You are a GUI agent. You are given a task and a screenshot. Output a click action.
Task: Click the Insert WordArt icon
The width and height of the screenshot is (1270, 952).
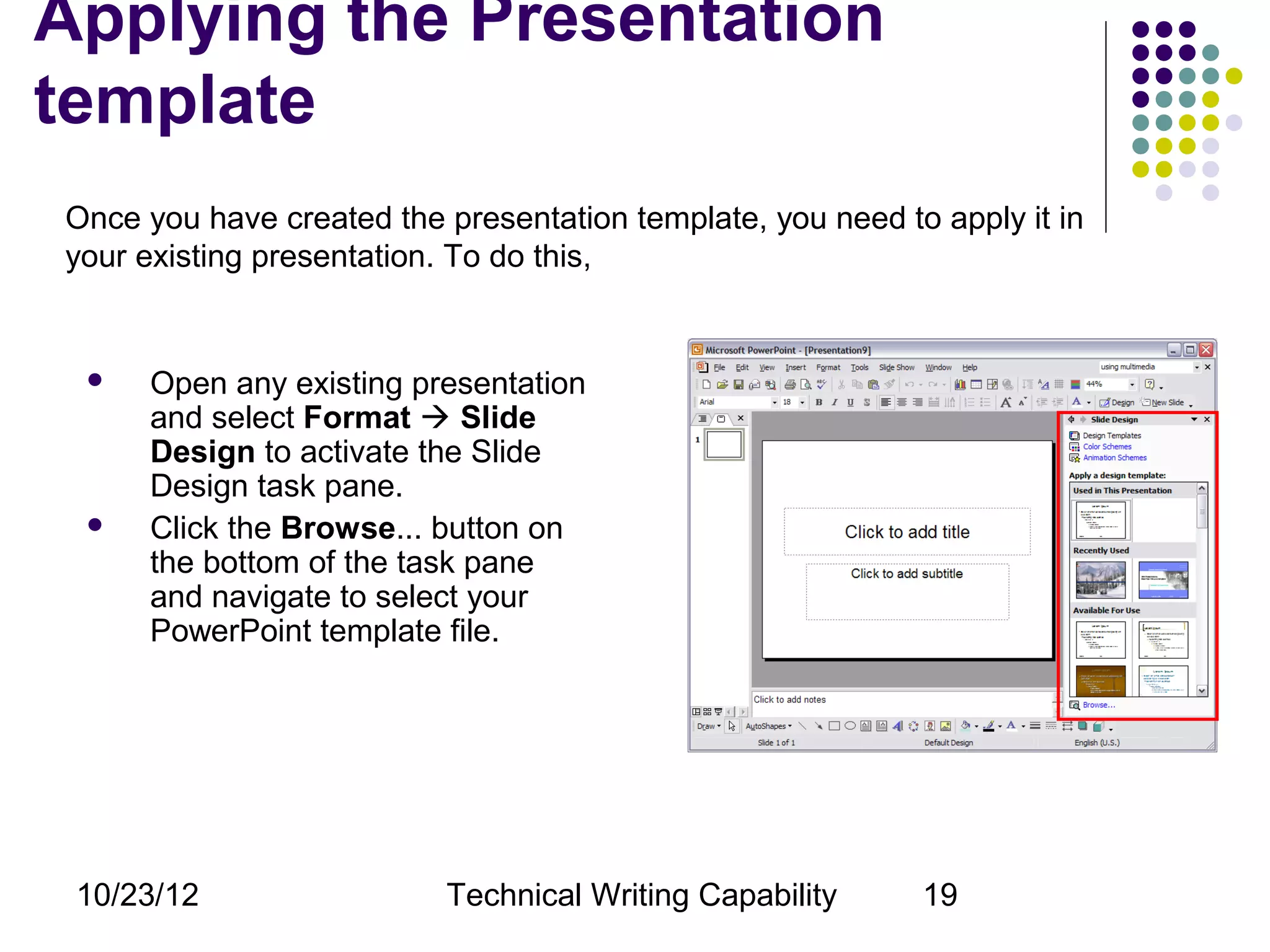pos(897,726)
